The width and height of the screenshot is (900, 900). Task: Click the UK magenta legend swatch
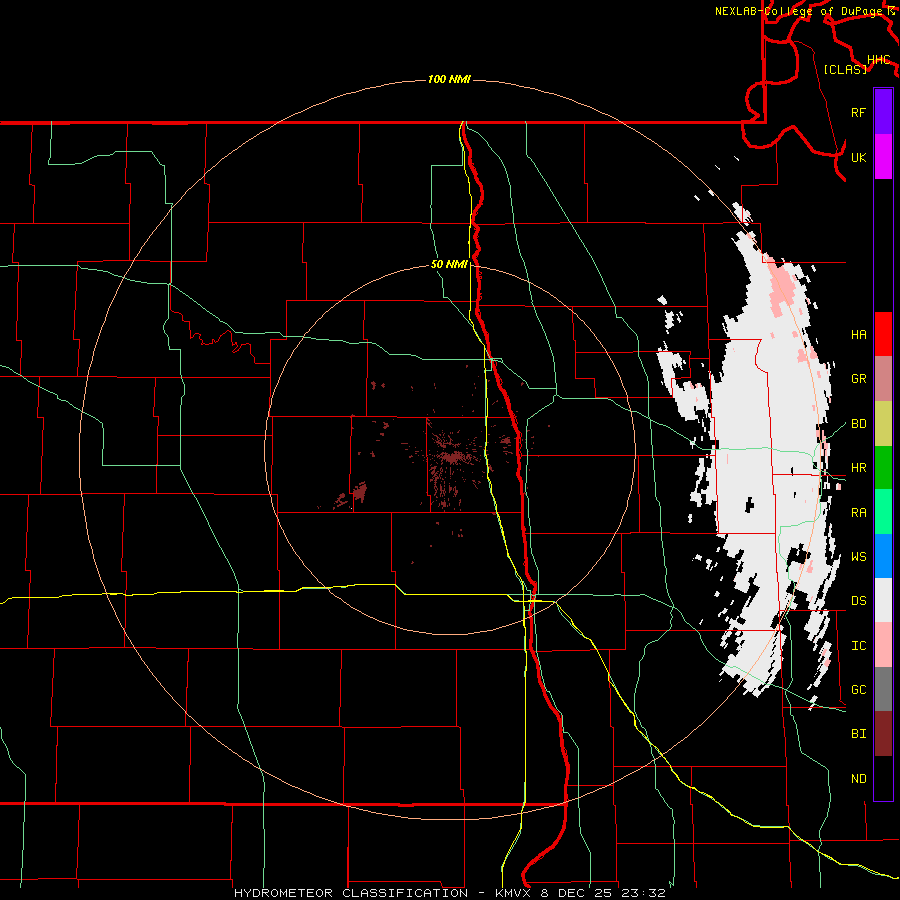[x=883, y=156]
